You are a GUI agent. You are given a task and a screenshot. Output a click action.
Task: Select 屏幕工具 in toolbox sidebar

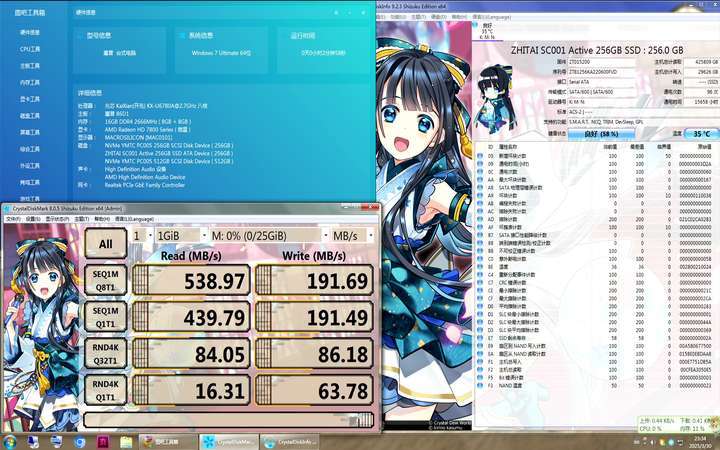tap(30, 132)
